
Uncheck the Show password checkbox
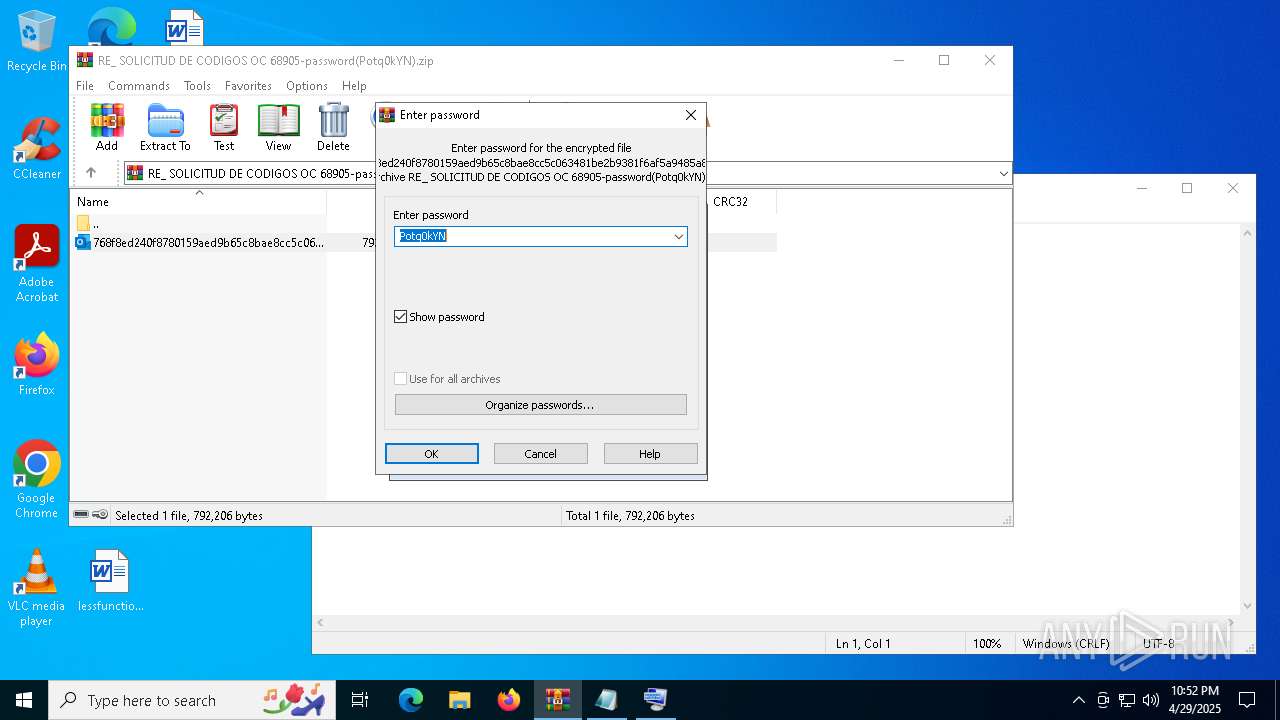pyautogui.click(x=401, y=317)
